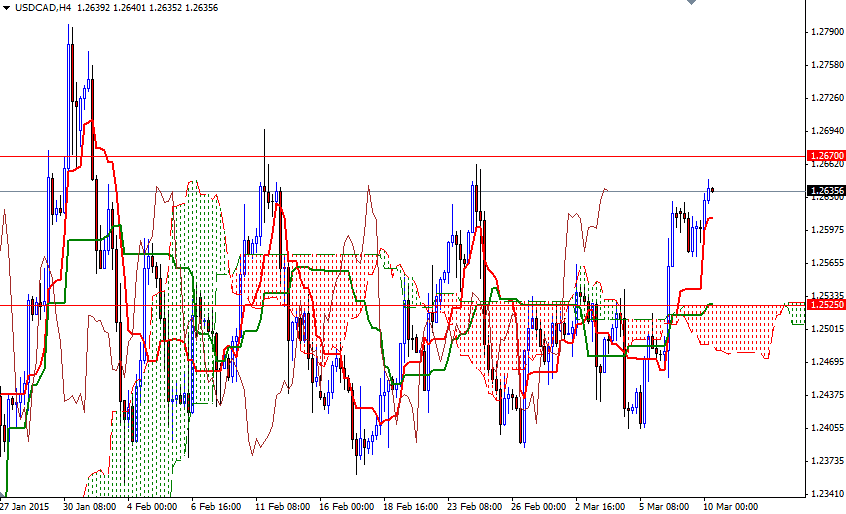This screenshot has height=514, width=846.
Task: Click the 1.27260 price scale value
Action: [x=827, y=98]
